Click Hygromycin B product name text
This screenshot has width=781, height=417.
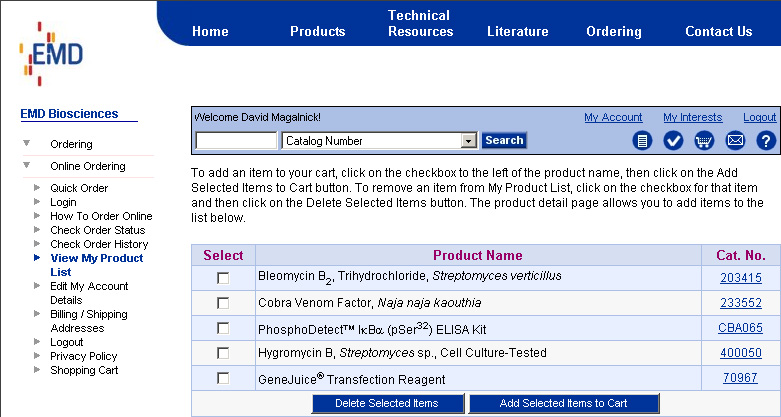click(402, 353)
